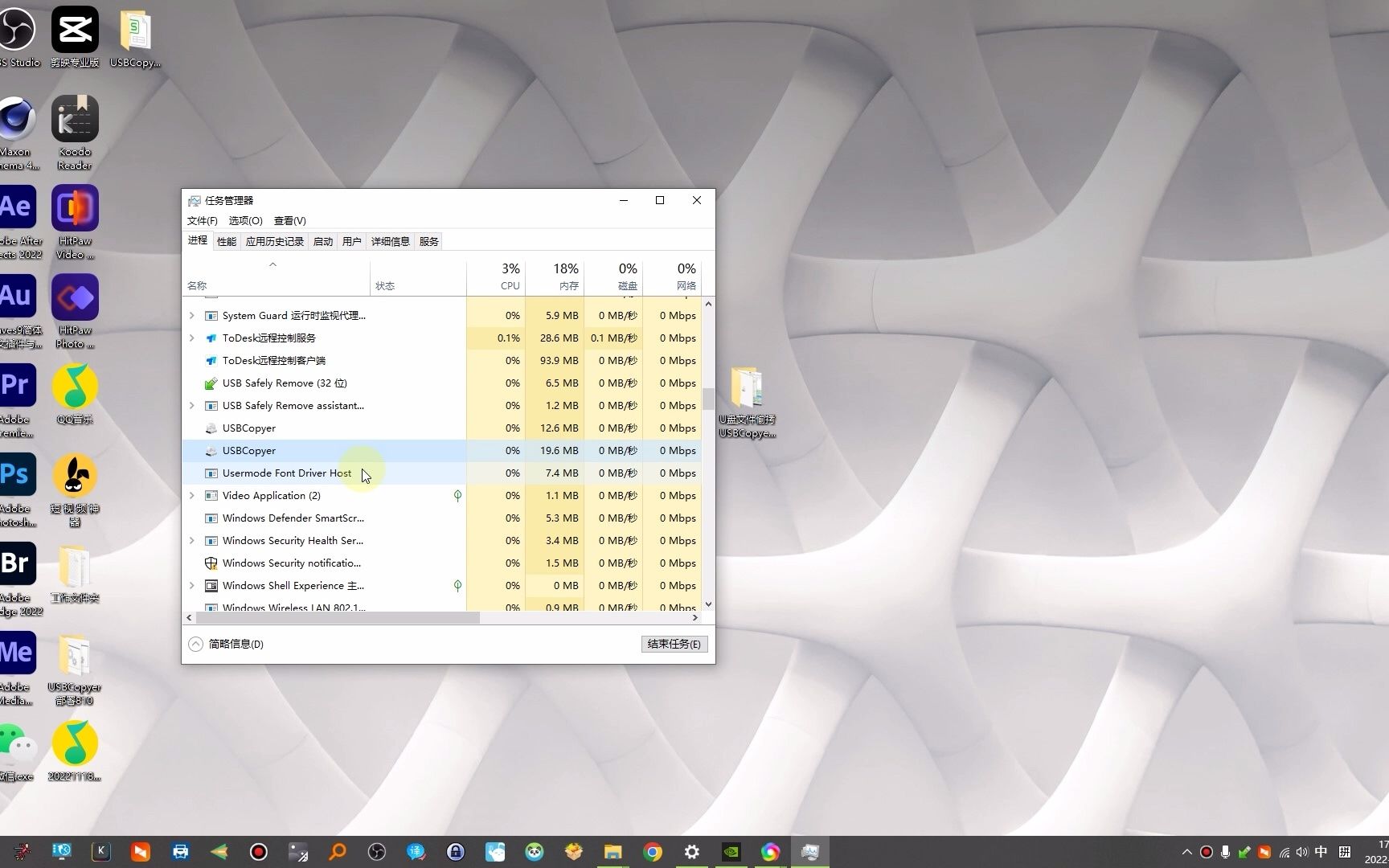Select the HitPaw Photo desktop icon
1389x868 pixels.
tap(75, 312)
